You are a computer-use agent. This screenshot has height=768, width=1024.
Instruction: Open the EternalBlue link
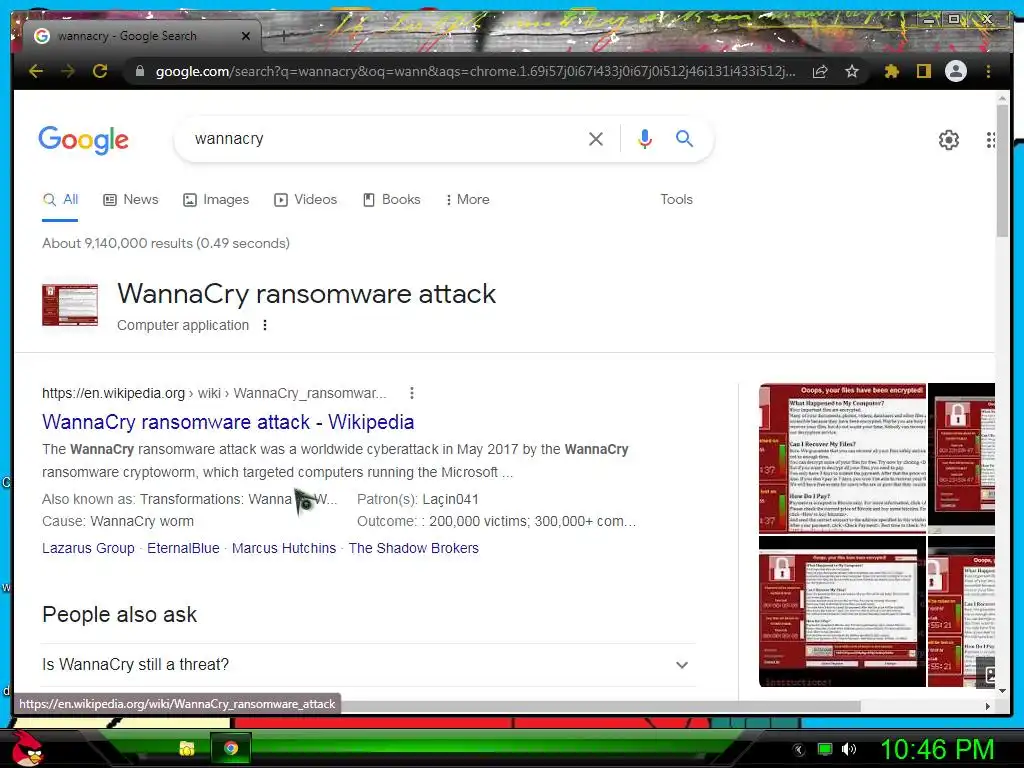(x=184, y=549)
